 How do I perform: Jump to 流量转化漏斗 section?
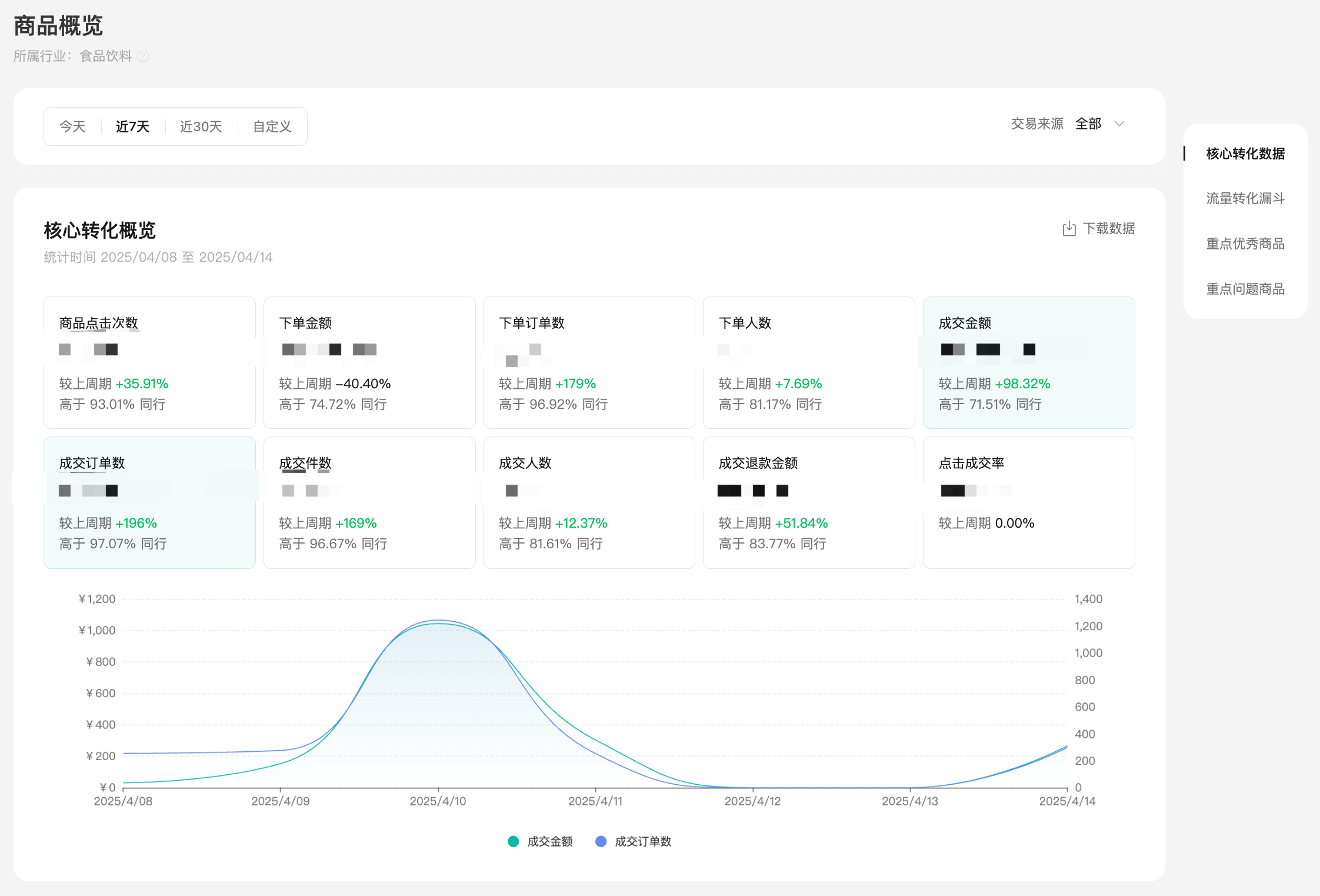click(x=1245, y=198)
